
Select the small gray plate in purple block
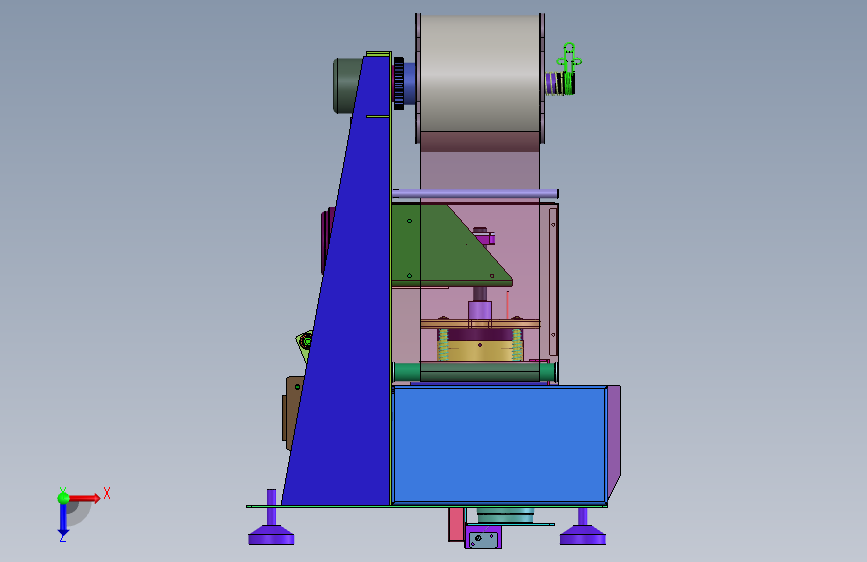tap(483, 539)
